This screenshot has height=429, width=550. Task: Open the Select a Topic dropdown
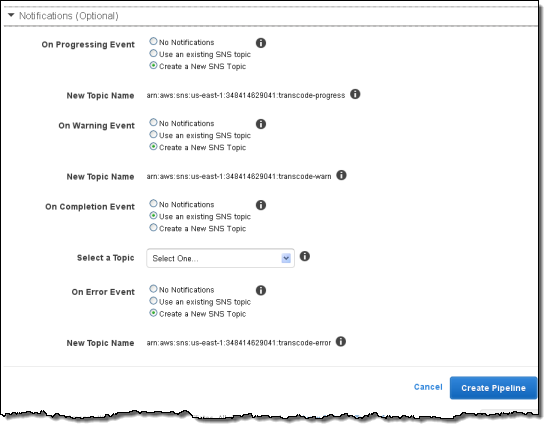pos(220,259)
